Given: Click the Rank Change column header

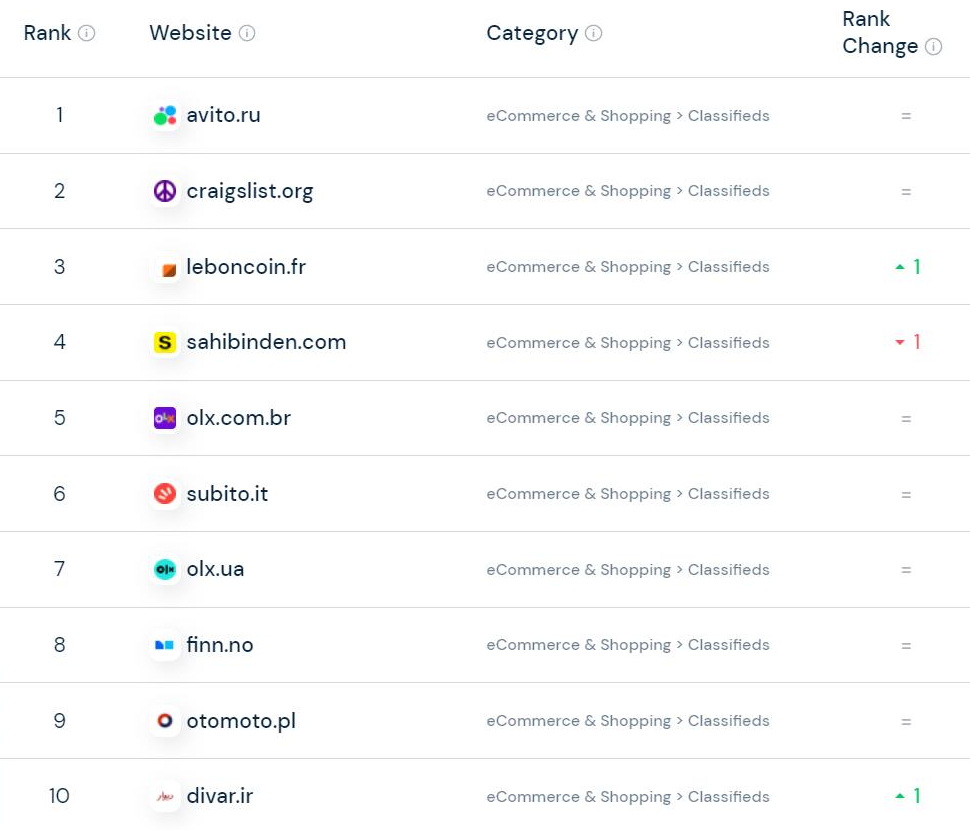Looking at the screenshot, I should (x=880, y=33).
